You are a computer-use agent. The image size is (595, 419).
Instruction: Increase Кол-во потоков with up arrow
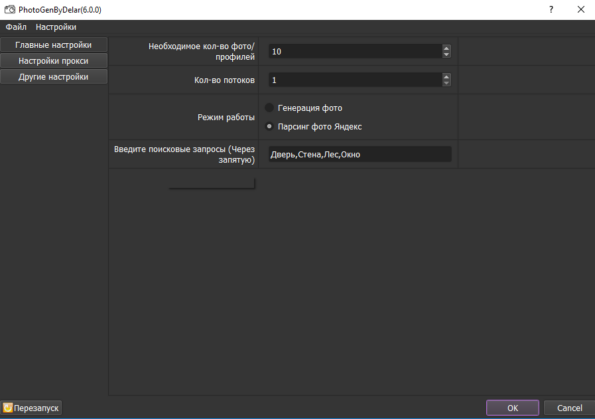(446, 76)
